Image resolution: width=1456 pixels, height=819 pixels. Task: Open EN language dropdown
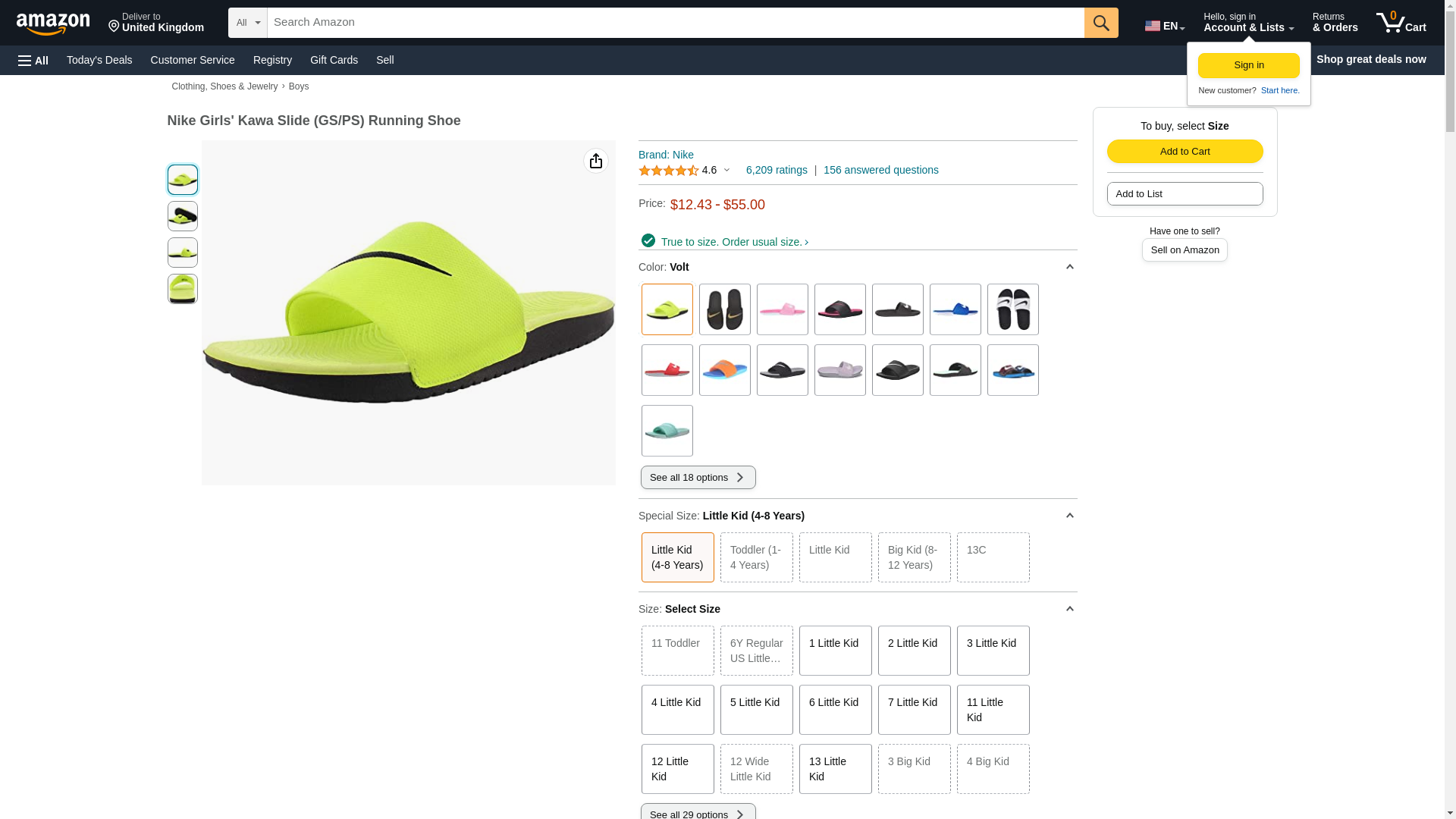pos(1164,26)
